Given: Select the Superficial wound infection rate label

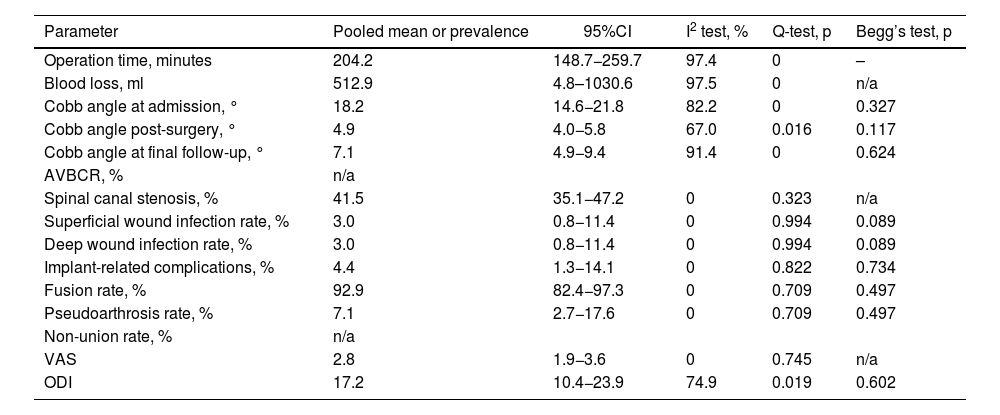Looking at the screenshot, I should point(166,221).
